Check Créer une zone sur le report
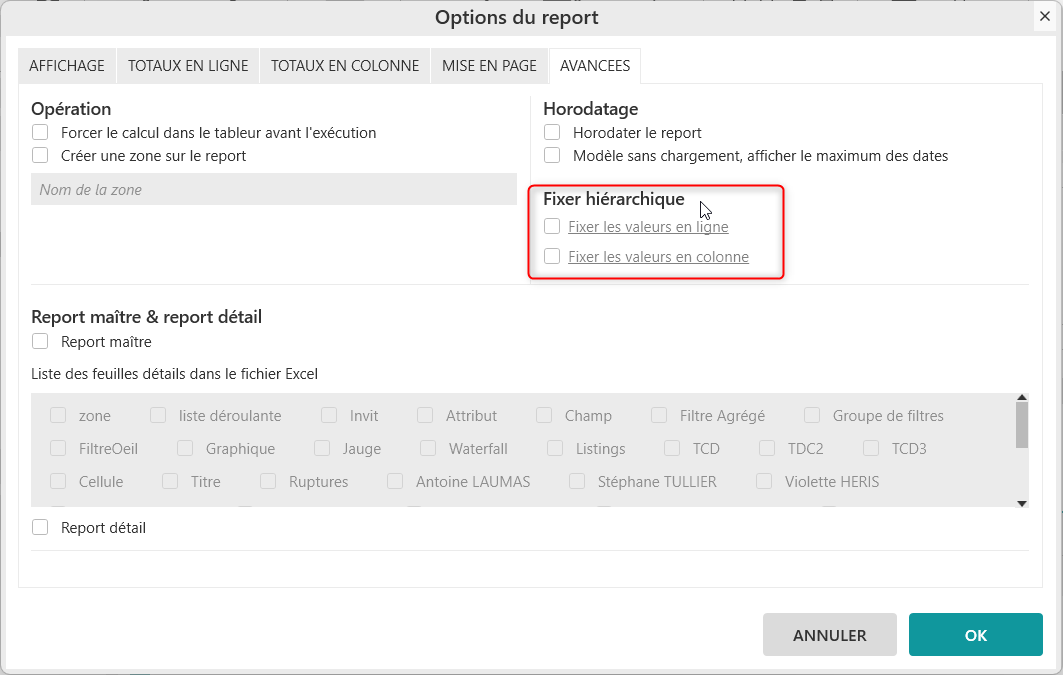1063x675 pixels. 40,155
